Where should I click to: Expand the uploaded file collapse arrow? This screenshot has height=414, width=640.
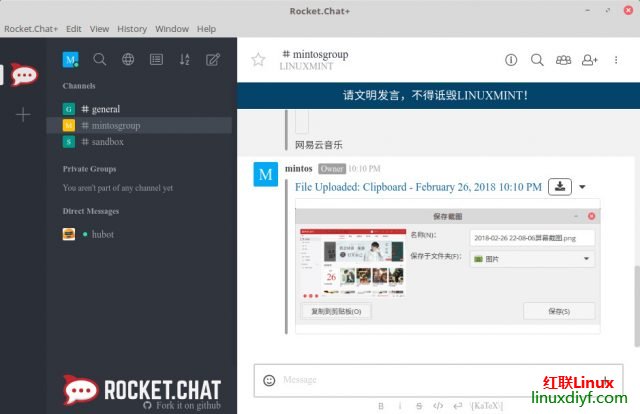[x=583, y=187]
